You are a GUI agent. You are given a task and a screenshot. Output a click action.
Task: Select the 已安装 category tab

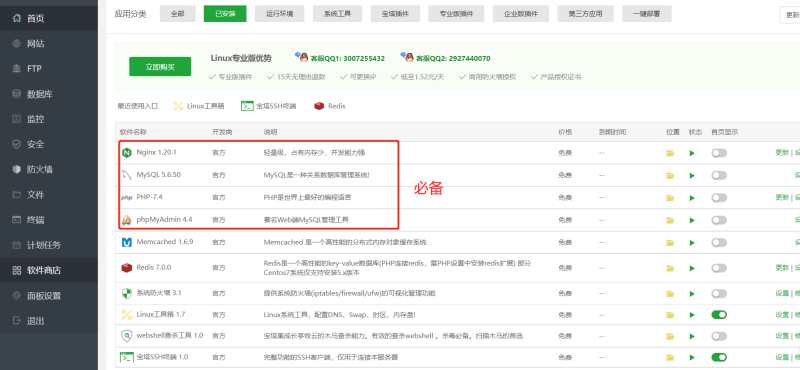pos(225,14)
